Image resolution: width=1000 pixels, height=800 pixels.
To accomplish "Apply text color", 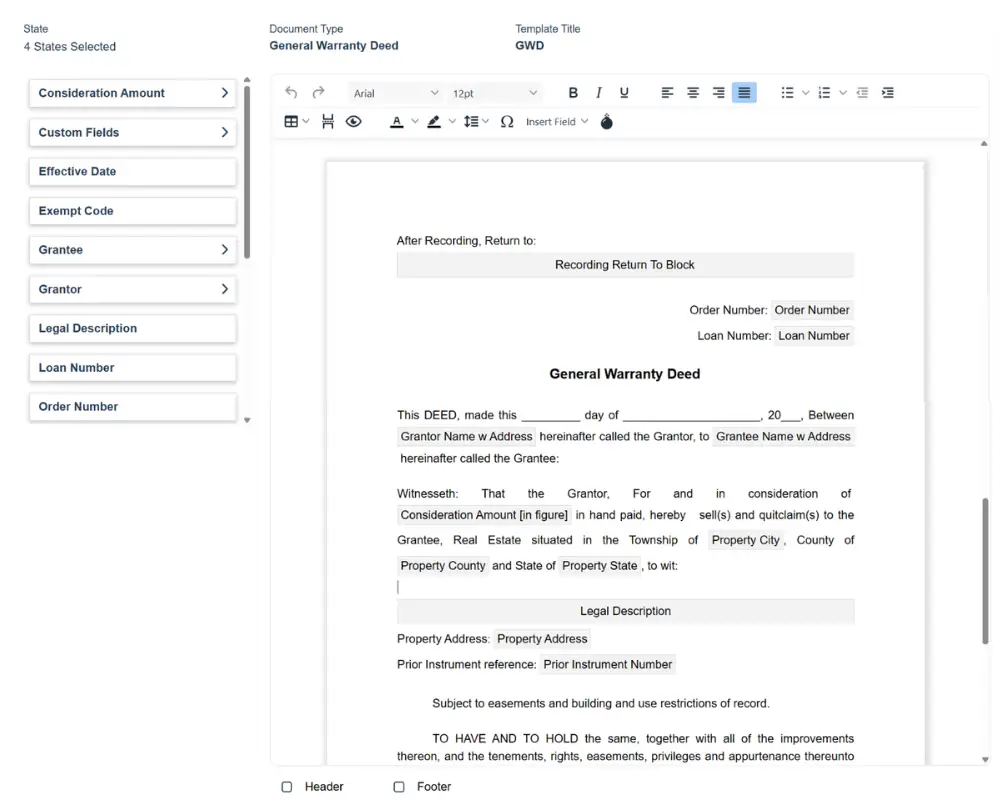I will click(397, 121).
